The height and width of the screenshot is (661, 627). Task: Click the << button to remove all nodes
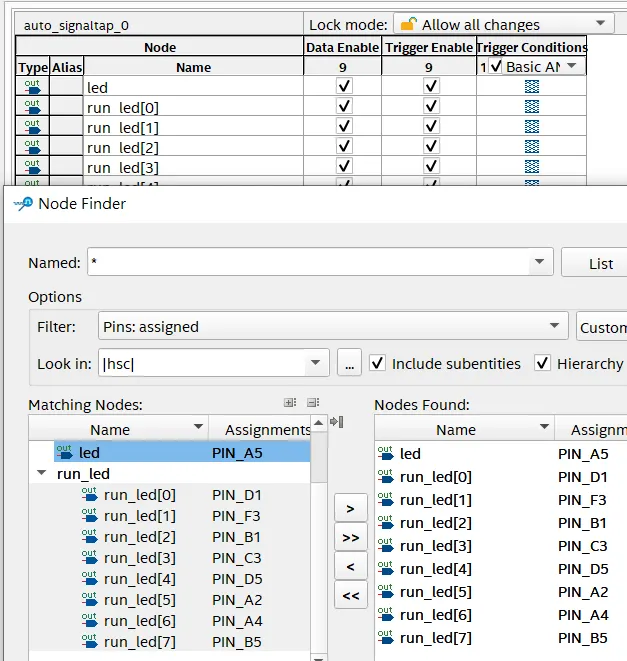350,595
